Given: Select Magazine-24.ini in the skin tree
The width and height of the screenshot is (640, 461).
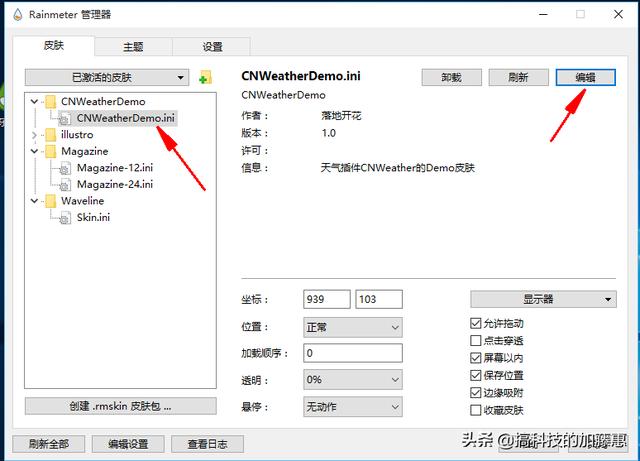Looking at the screenshot, I should pyautogui.click(x=115, y=185).
